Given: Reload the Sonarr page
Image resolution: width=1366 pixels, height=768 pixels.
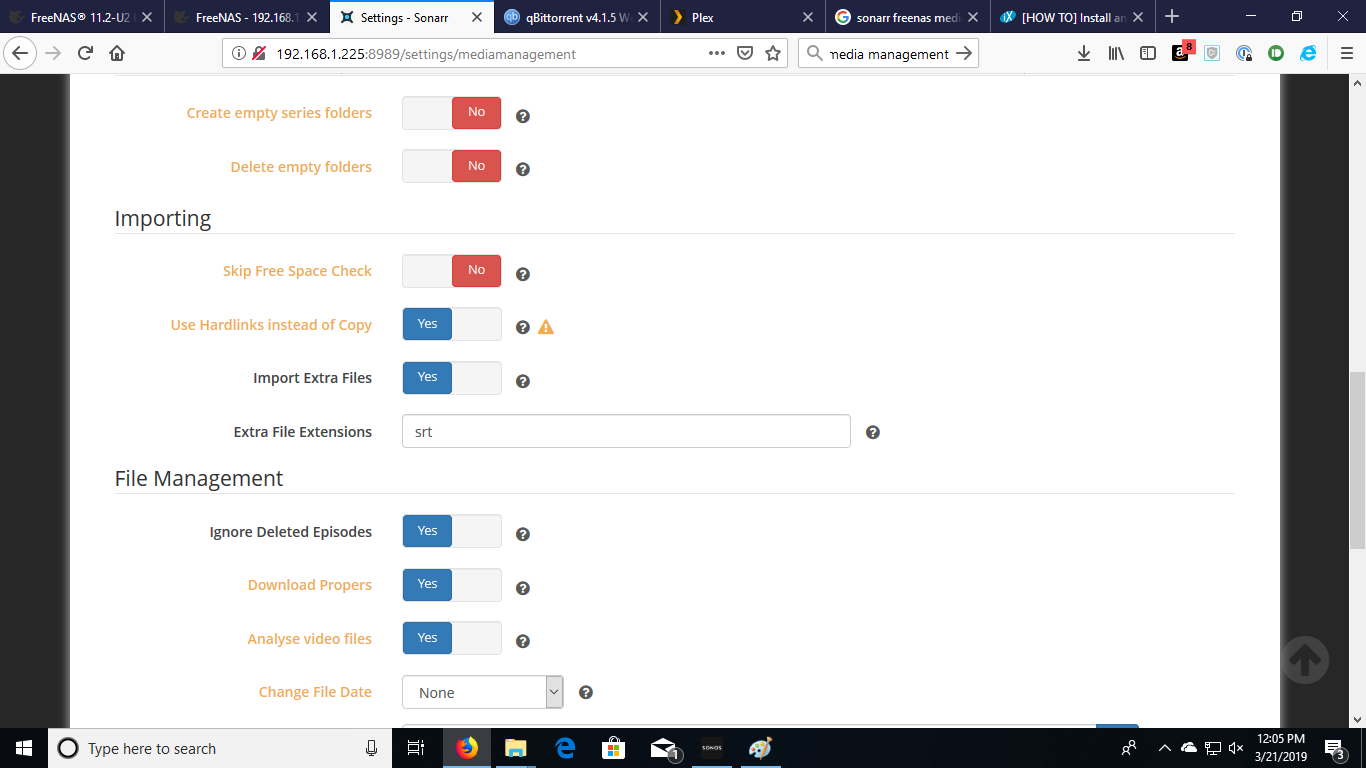Looking at the screenshot, I should point(85,54).
